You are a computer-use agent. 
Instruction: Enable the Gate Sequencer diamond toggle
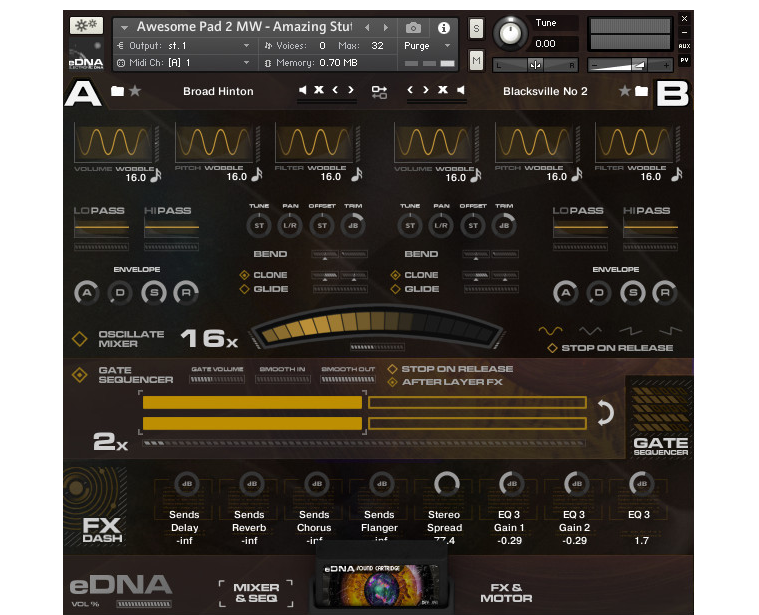point(79,375)
